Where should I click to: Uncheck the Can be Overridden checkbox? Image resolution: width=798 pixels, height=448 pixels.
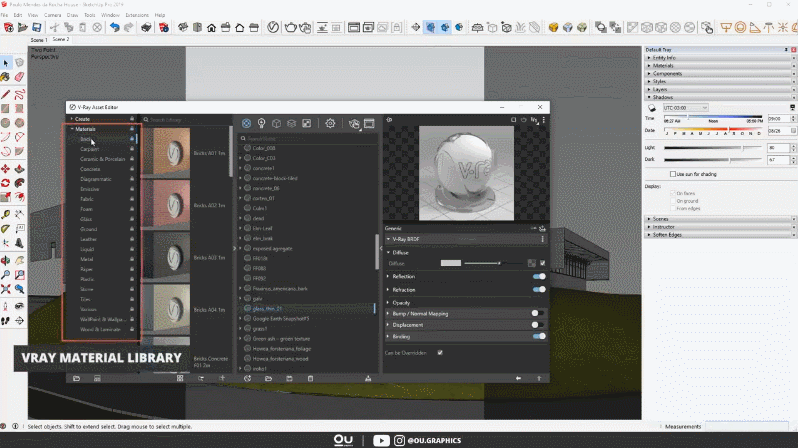[439, 352]
